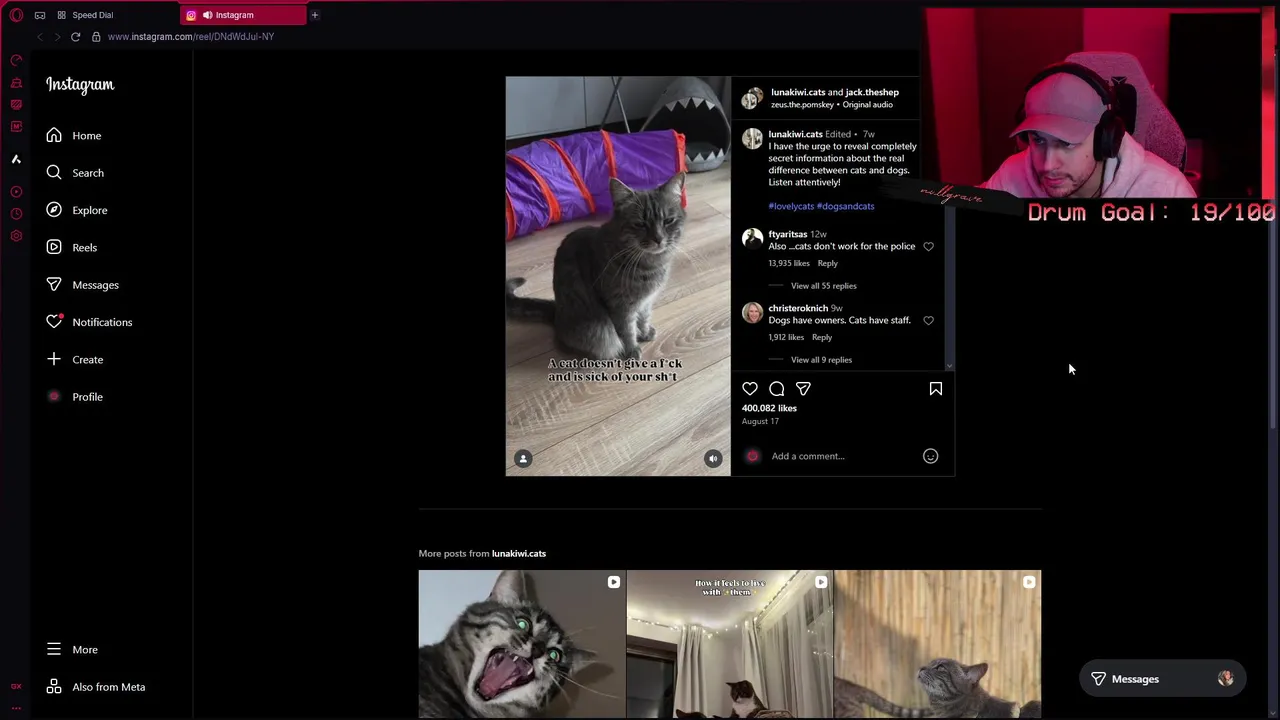Open the yawning cat reel thumbnail
The height and width of the screenshot is (720, 1280).
522,645
